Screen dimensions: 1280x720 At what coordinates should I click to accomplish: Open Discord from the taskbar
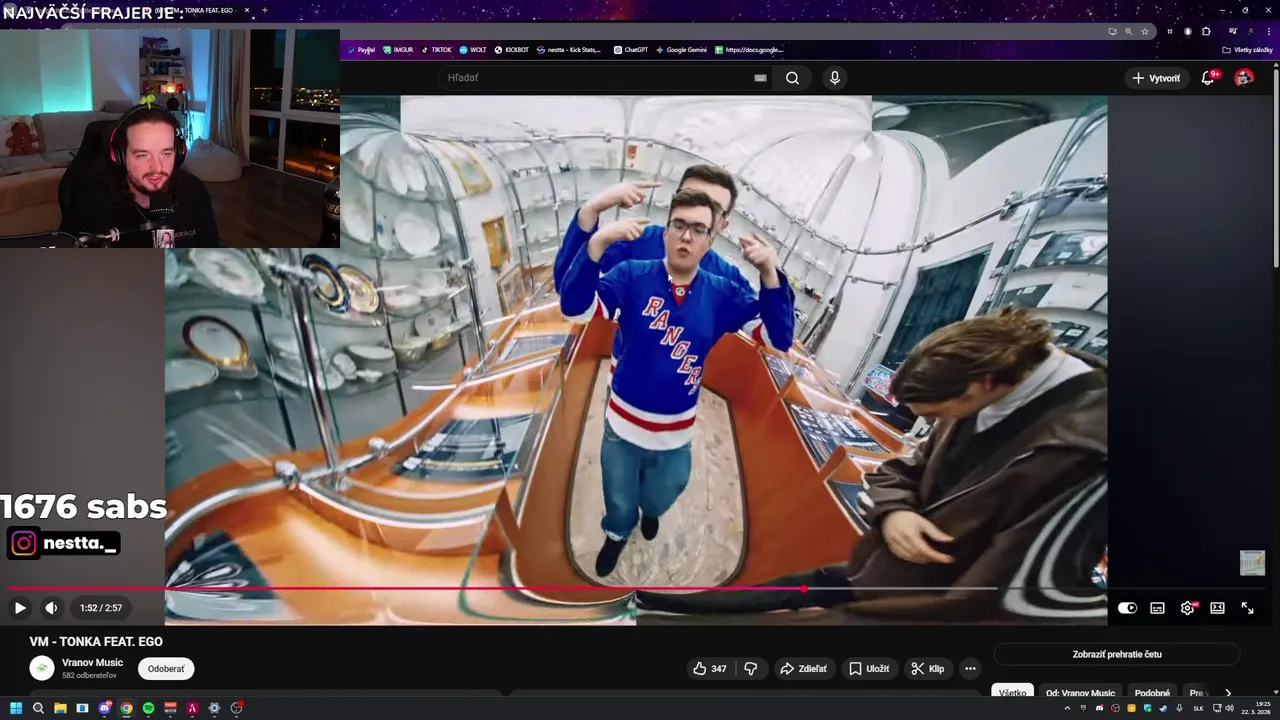(x=104, y=708)
